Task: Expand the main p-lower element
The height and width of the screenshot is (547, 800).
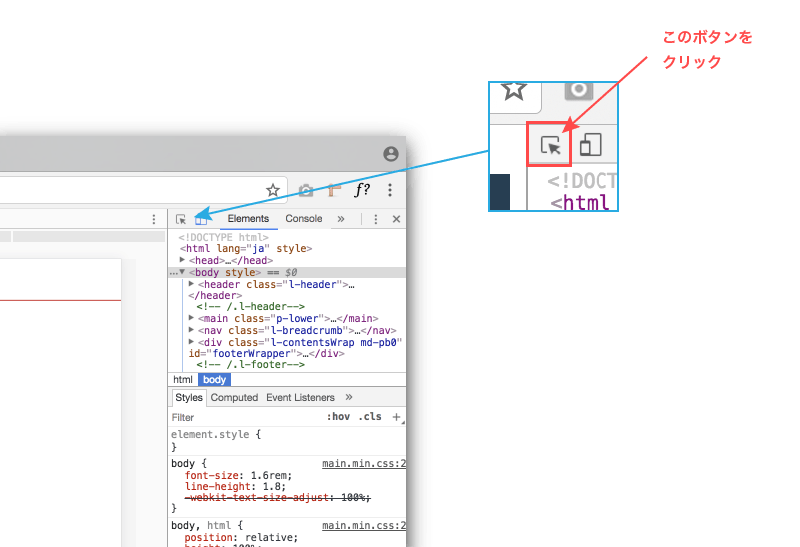Action: tap(191, 319)
